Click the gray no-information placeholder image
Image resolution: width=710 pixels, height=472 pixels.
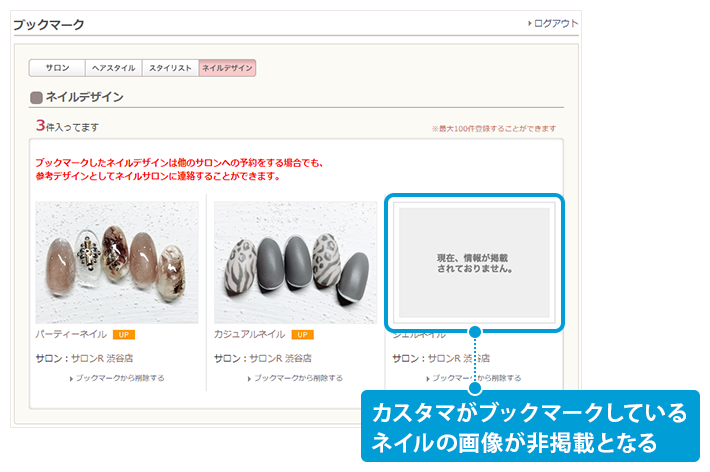(474, 262)
